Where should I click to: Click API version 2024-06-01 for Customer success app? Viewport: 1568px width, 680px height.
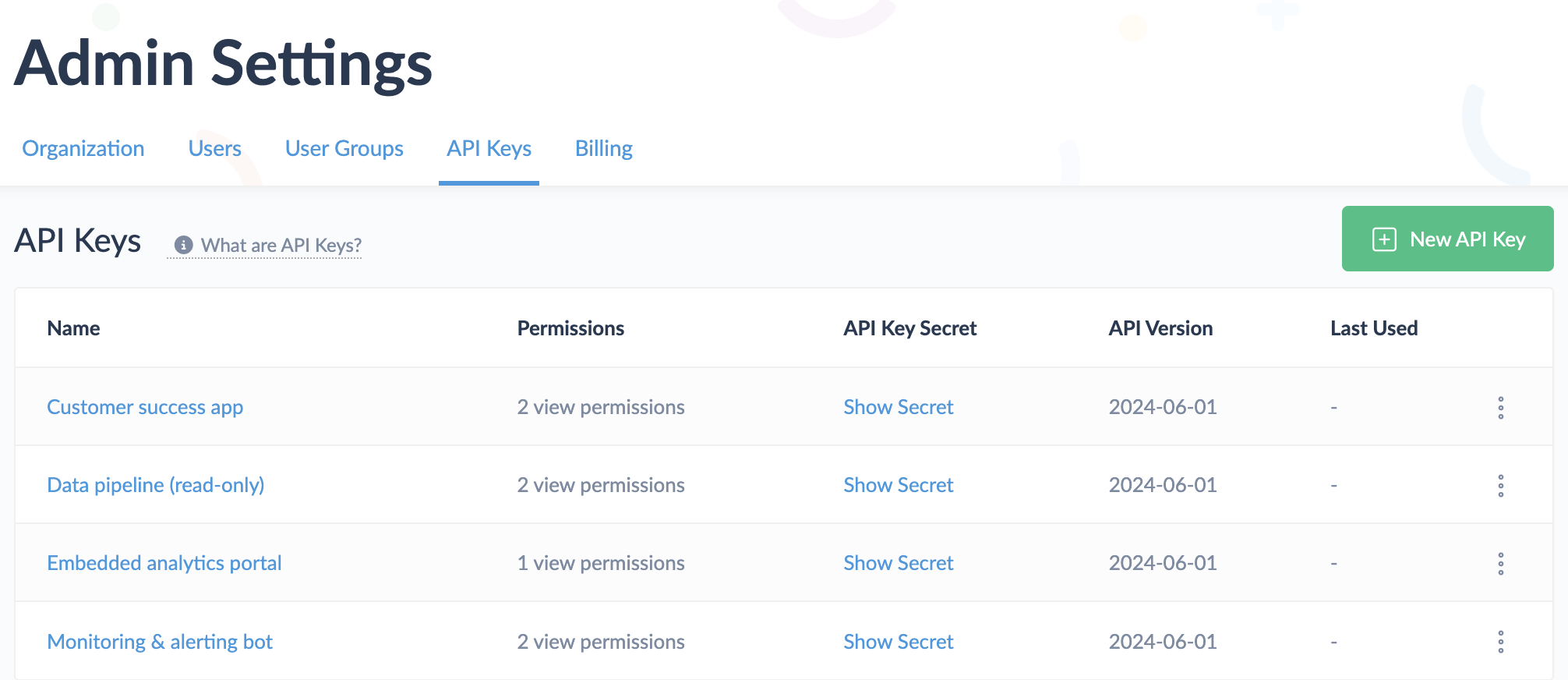point(1163,407)
